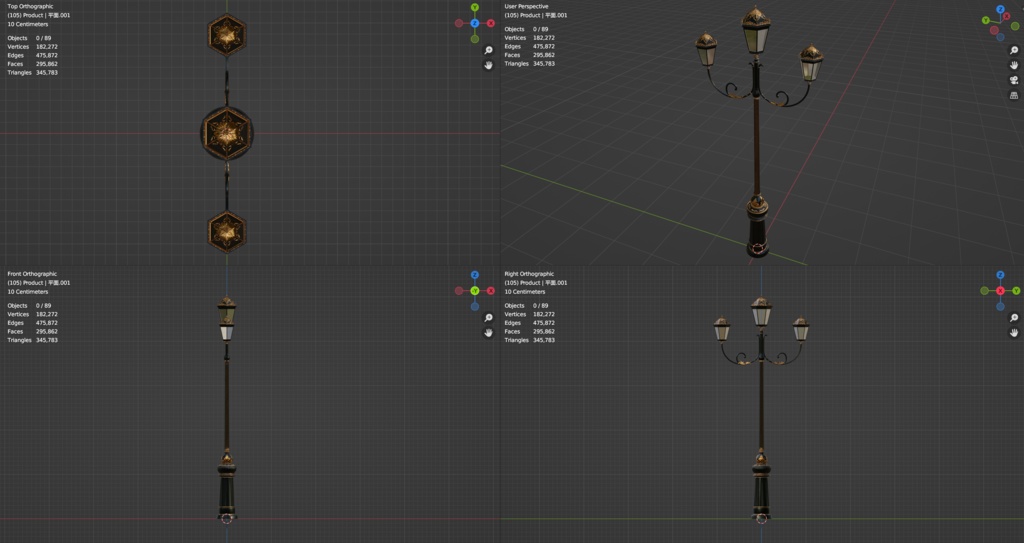Click Vertices 182,272 in Top Orthographic stats
The width and height of the screenshot is (1024, 543).
[x=33, y=46]
